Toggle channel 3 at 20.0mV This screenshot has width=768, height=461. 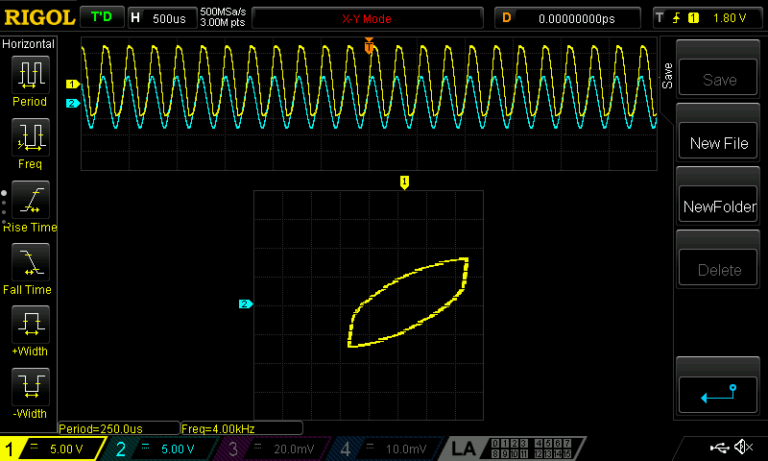click(274, 449)
